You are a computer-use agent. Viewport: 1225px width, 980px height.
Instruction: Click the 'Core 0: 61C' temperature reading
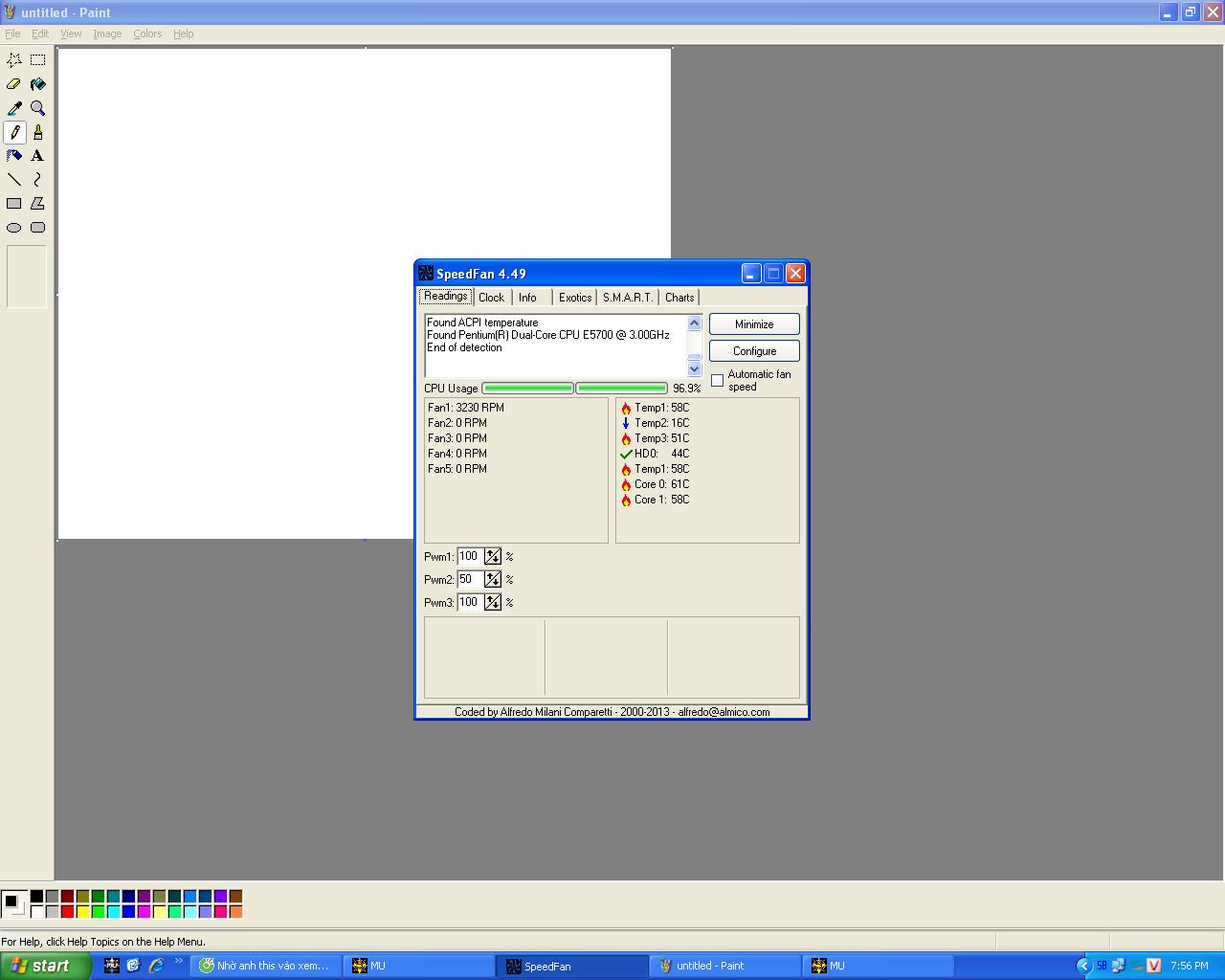655,484
